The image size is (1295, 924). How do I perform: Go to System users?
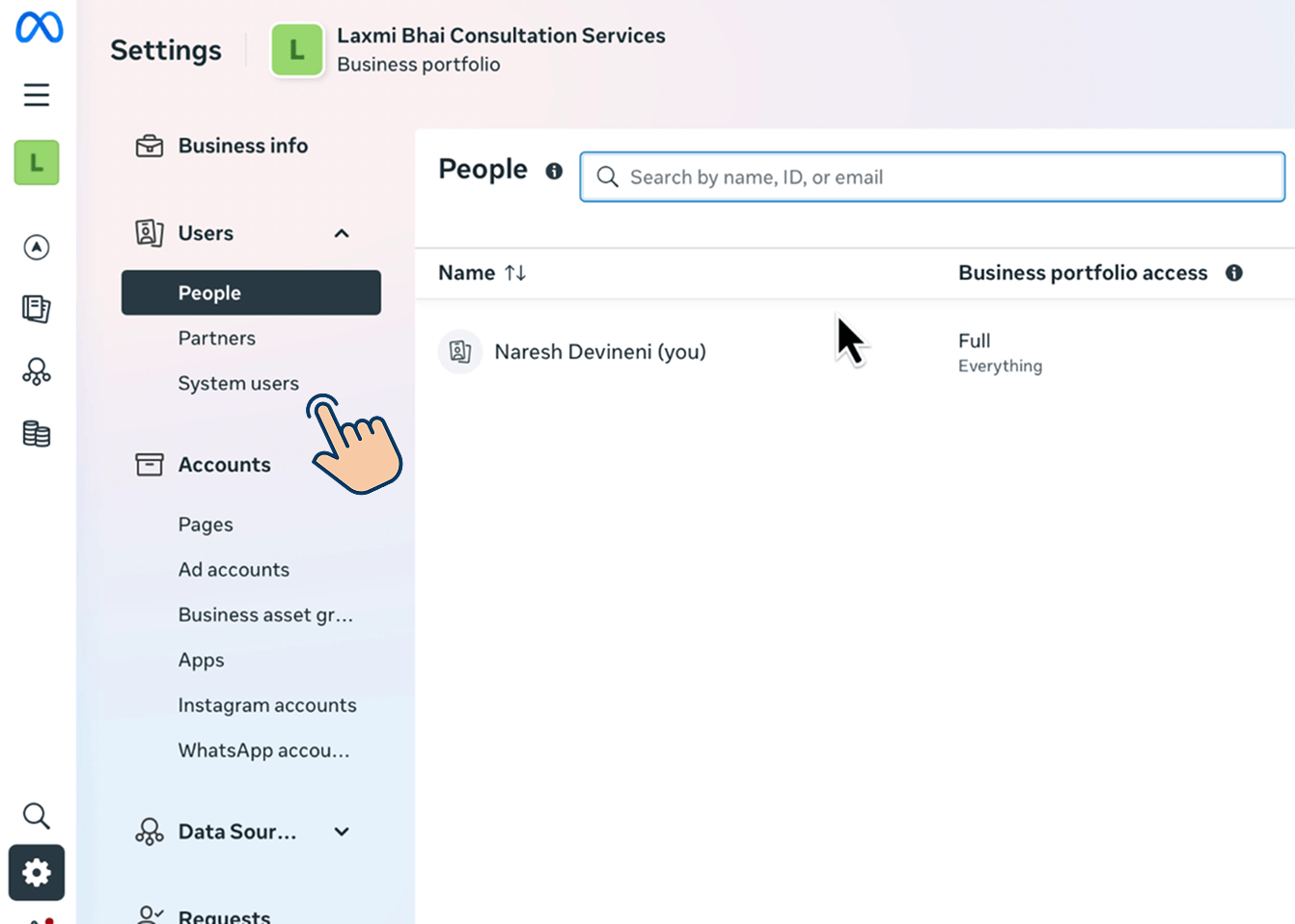238,383
